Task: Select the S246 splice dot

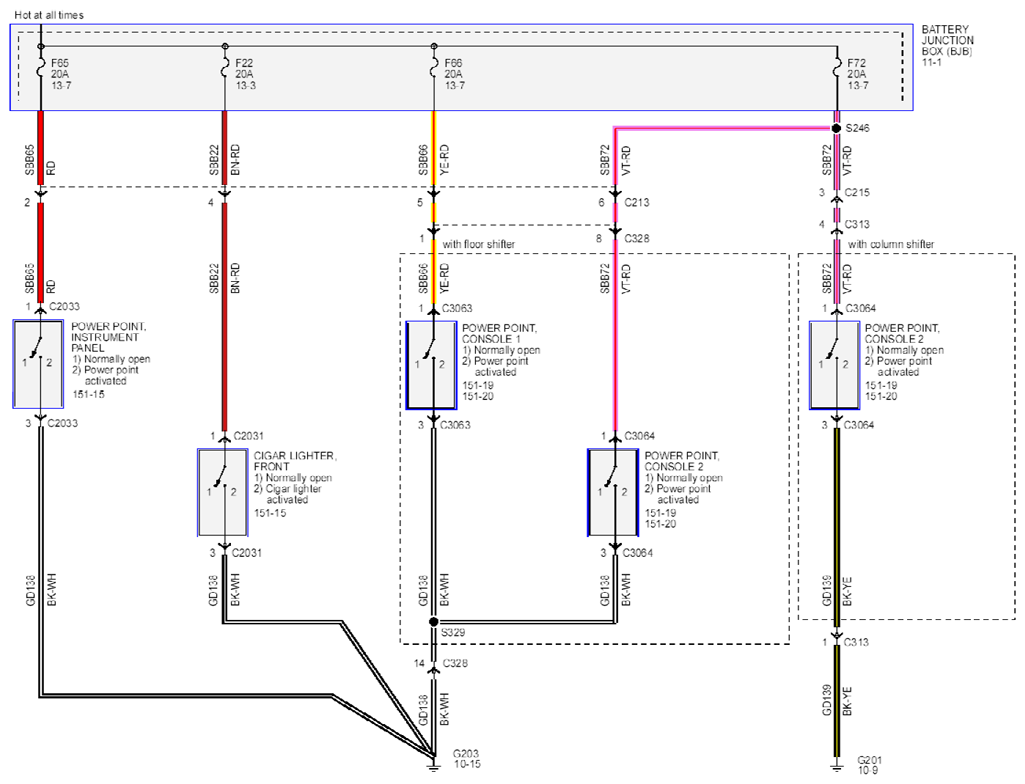Action: click(836, 128)
